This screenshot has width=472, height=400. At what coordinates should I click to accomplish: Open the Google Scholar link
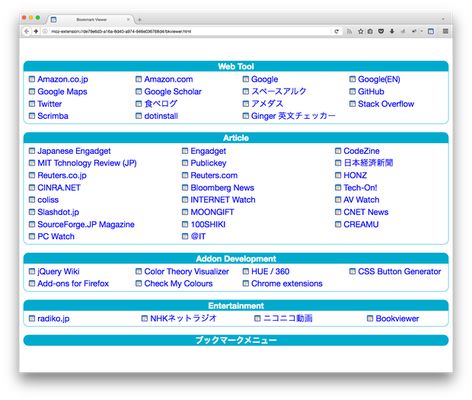[x=173, y=92]
